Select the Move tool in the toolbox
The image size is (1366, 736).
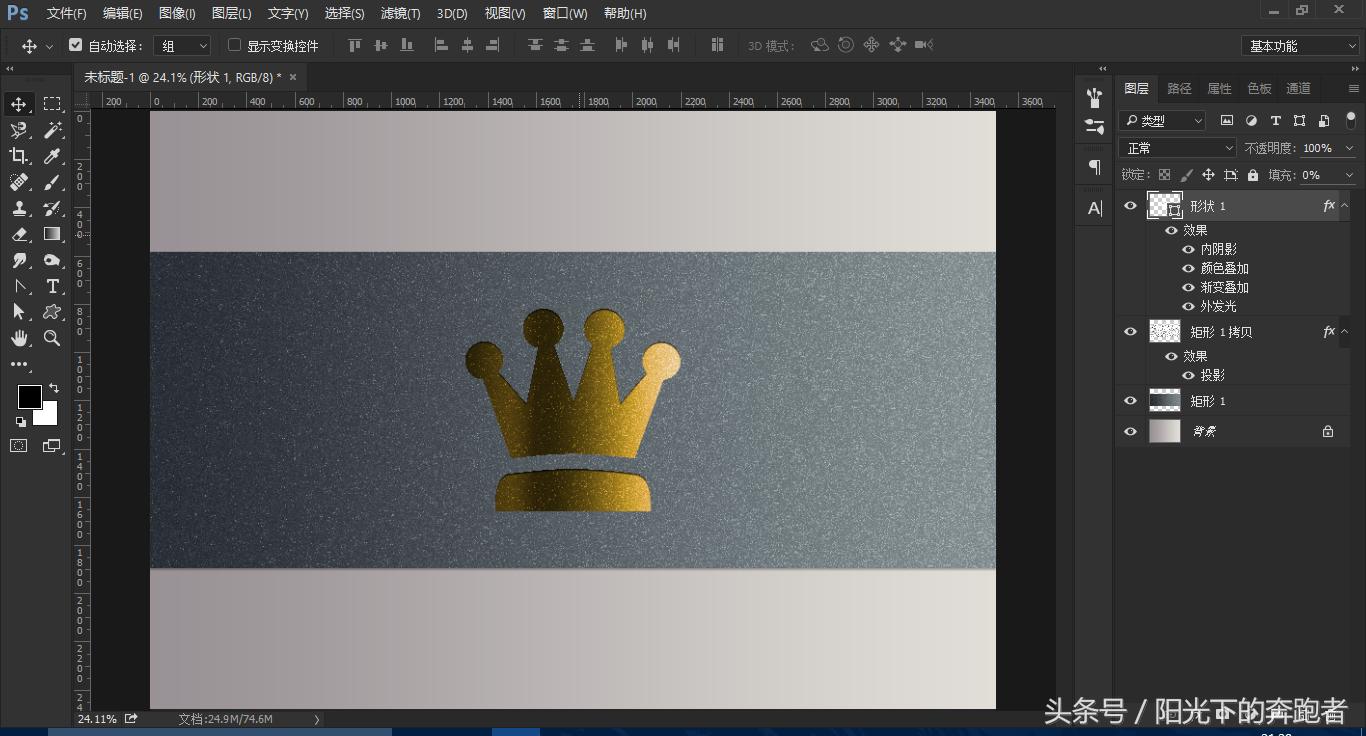[x=19, y=104]
